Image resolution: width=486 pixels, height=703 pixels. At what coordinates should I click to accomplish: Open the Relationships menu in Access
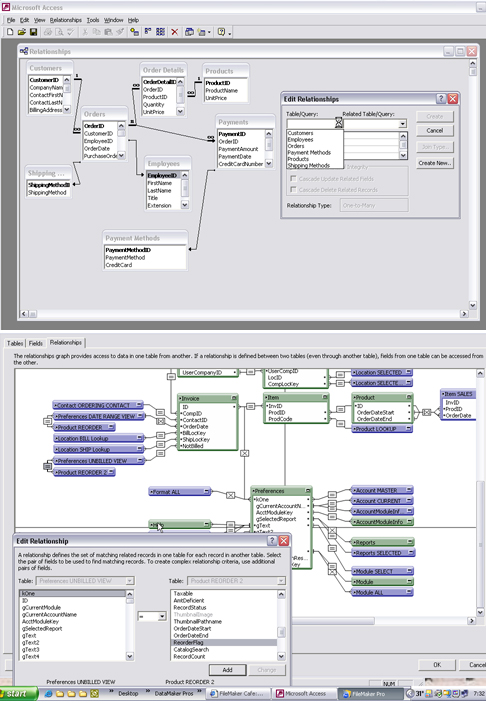click(x=66, y=20)
